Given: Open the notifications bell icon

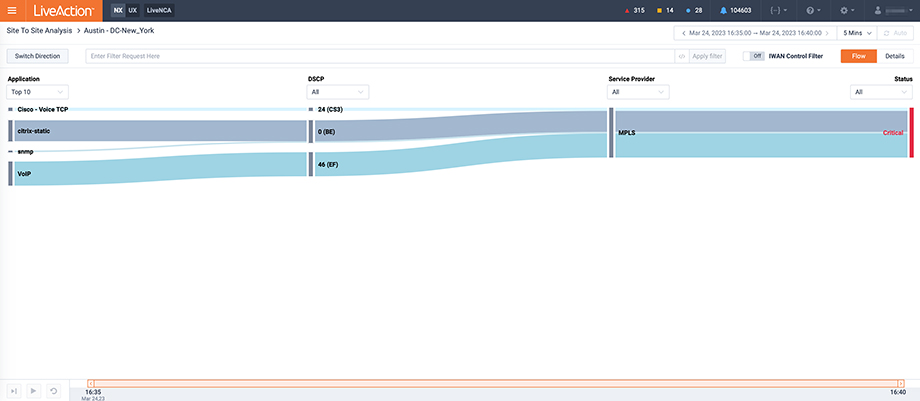Looking at the screenshot, I should pos(723,10).
